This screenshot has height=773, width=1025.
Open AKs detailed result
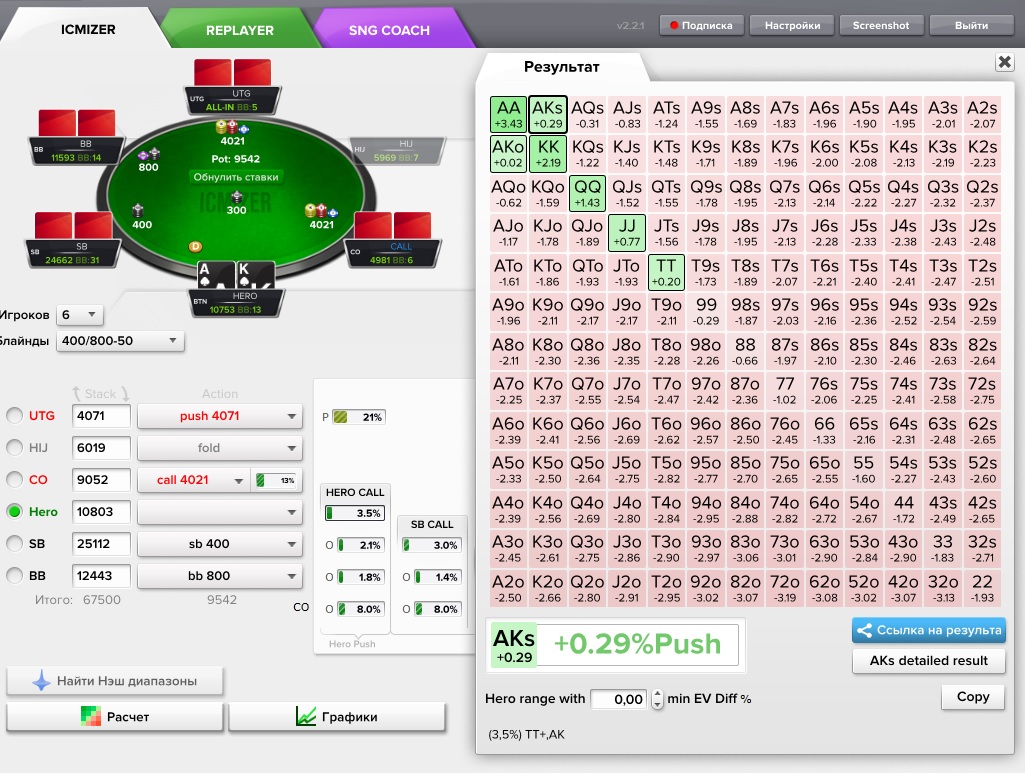pos(928,661)
